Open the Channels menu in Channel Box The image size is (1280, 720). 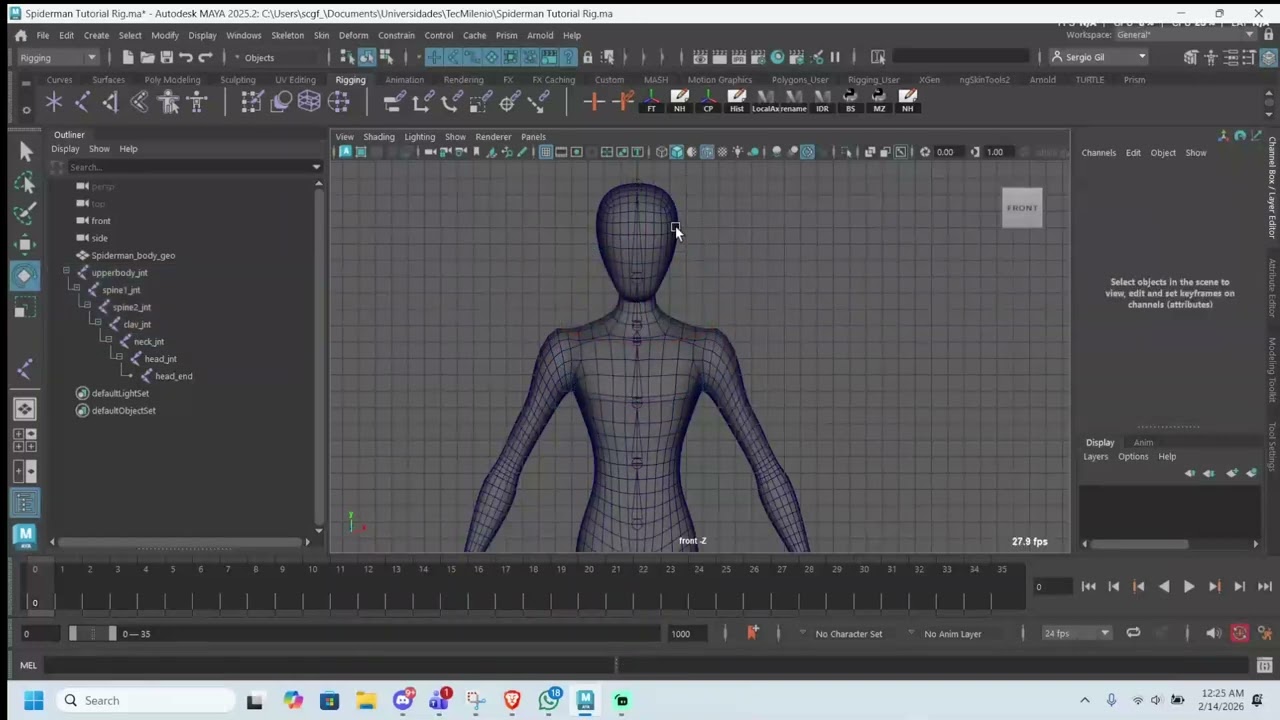pyautogui.click(x=1098, y=153)
